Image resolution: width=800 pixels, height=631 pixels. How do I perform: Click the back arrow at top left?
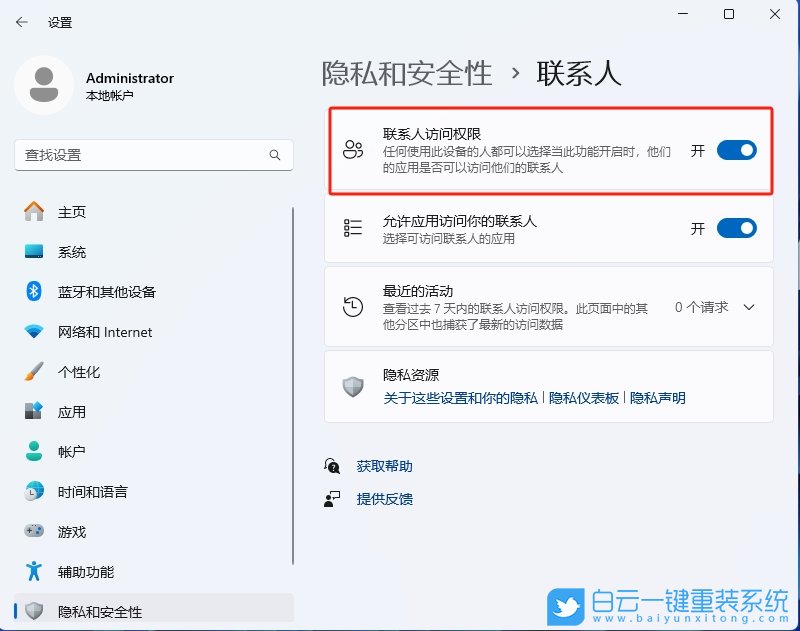[x=20, y=22]
